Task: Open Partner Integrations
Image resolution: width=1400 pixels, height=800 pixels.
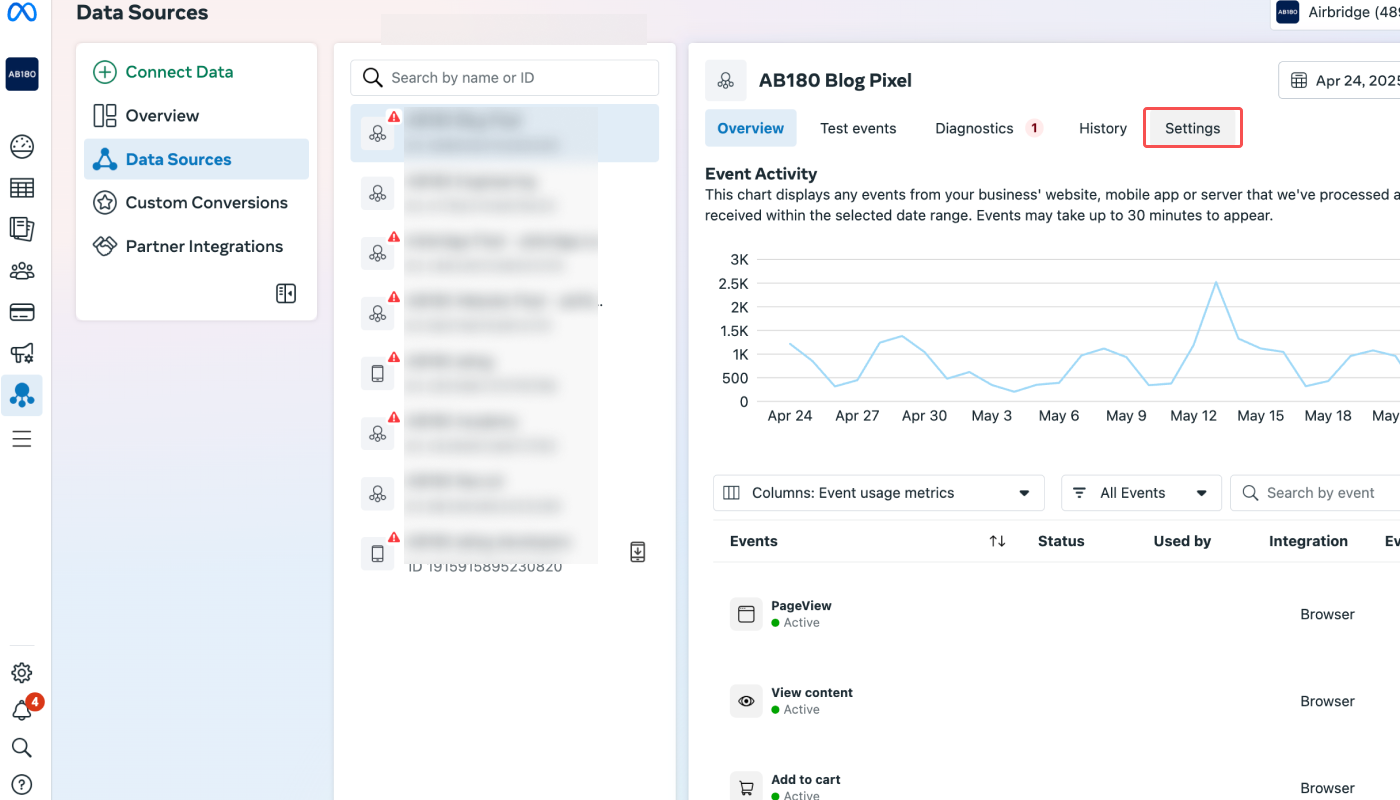Action: point(188,247)
